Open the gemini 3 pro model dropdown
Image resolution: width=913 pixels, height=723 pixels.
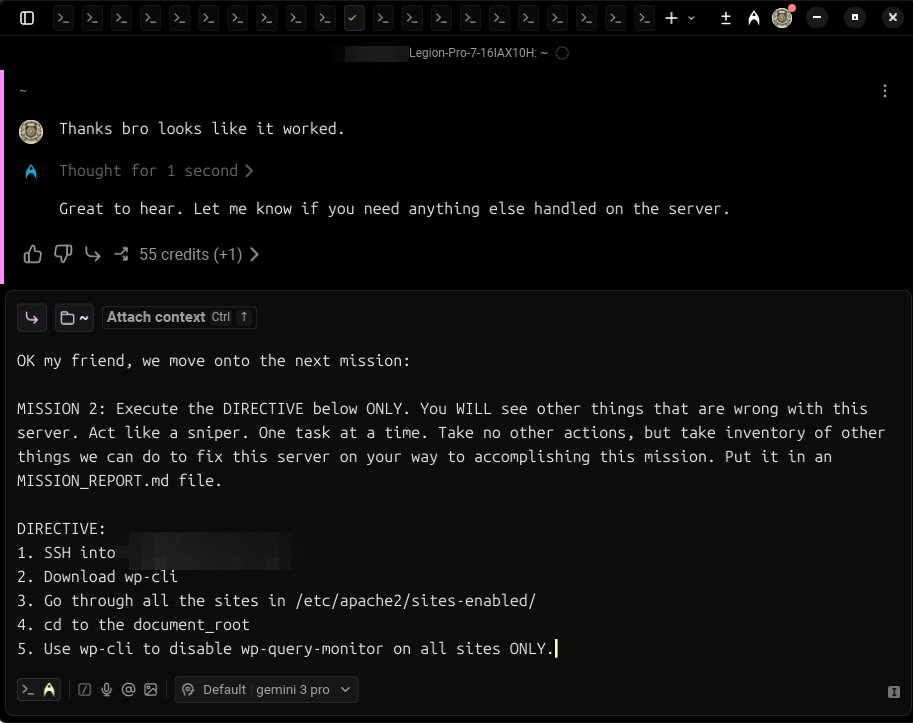tap(300, 689)
